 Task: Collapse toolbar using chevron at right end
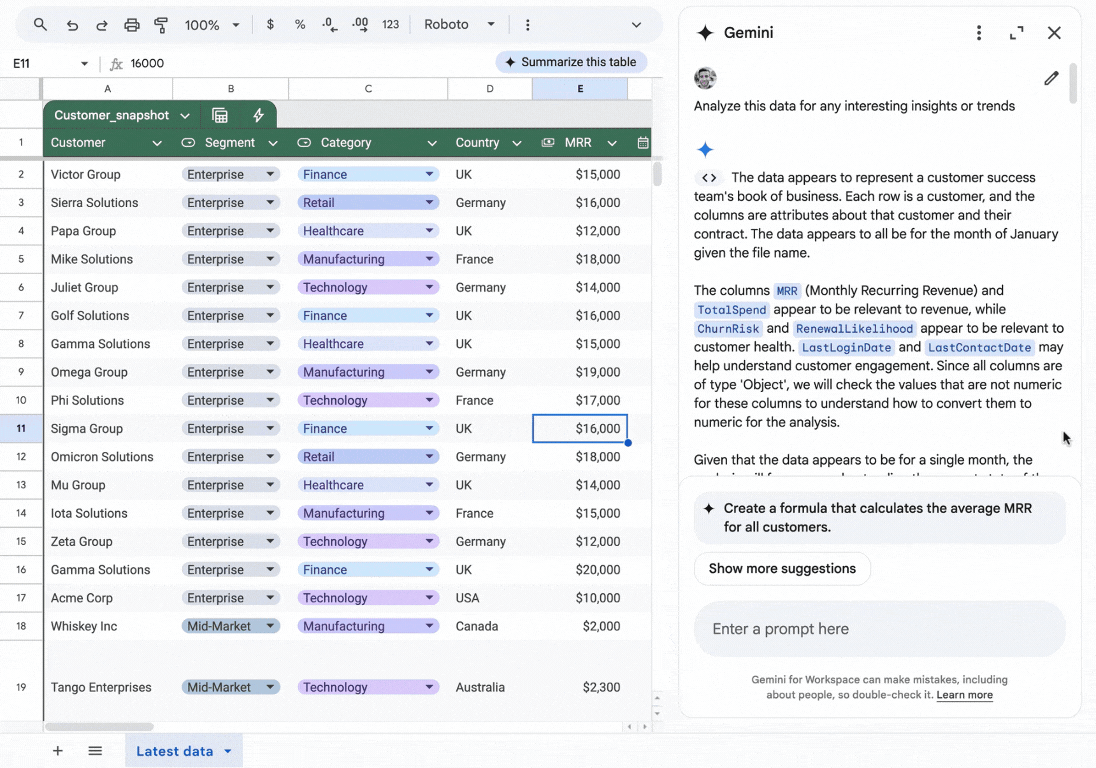click(636, 25)
